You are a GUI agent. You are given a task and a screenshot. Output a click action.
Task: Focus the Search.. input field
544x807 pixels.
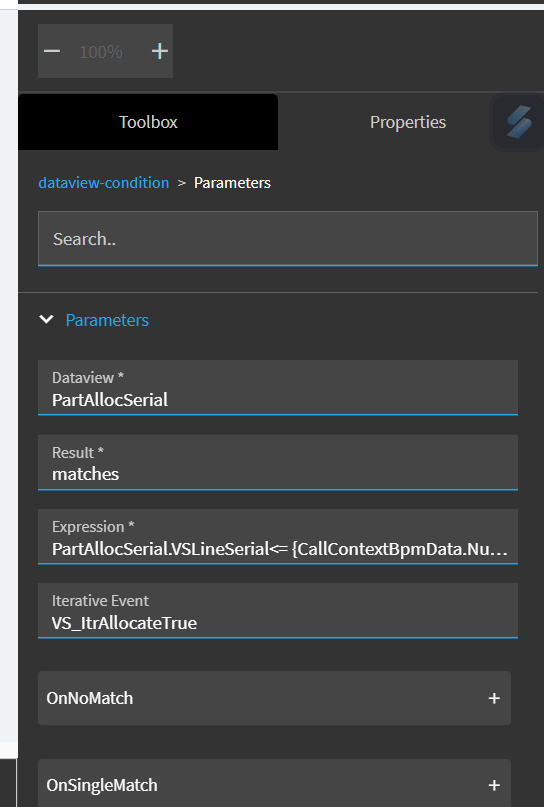tap(288, 239)
